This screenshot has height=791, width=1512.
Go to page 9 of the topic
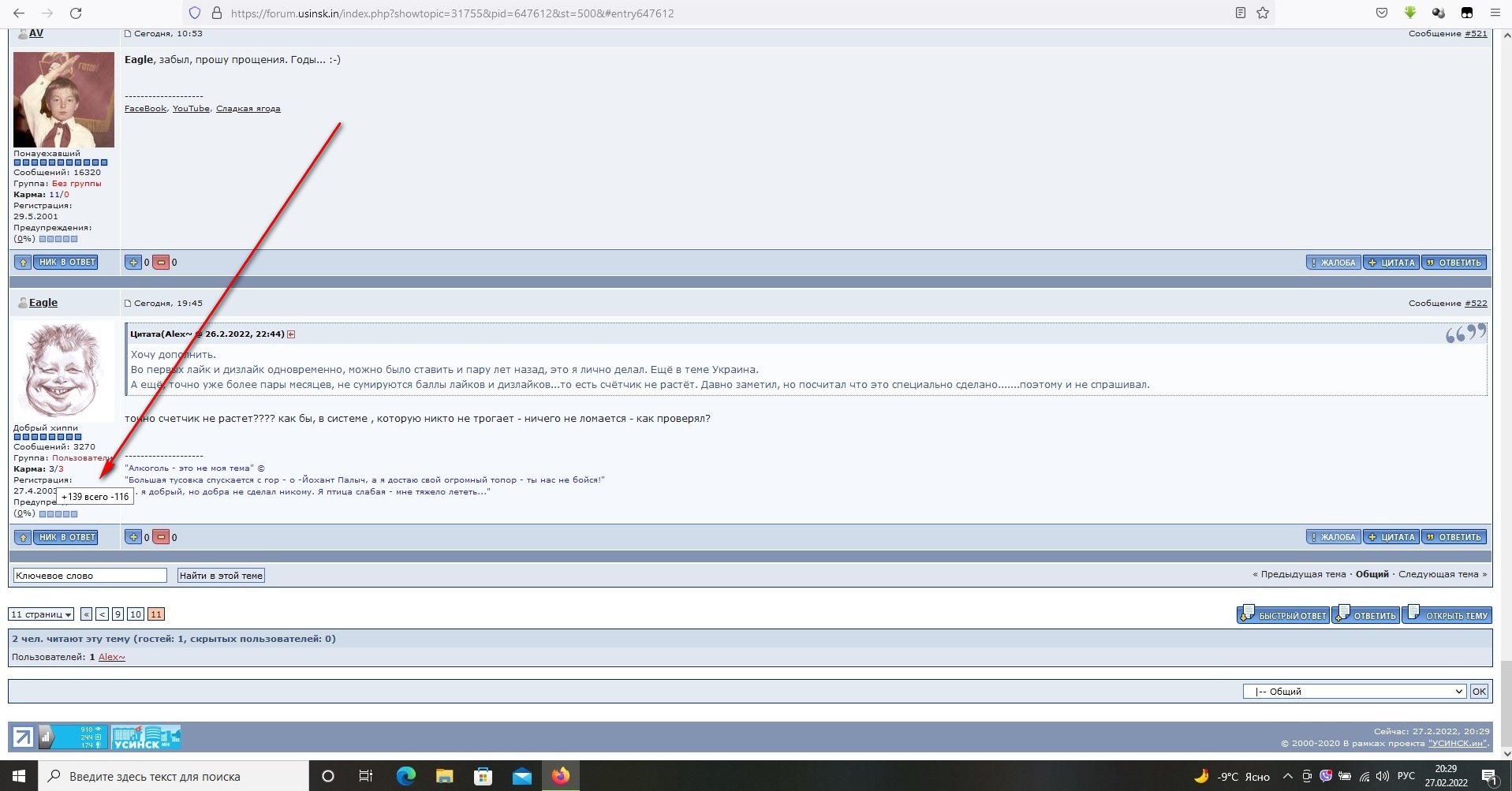point(118,614)
